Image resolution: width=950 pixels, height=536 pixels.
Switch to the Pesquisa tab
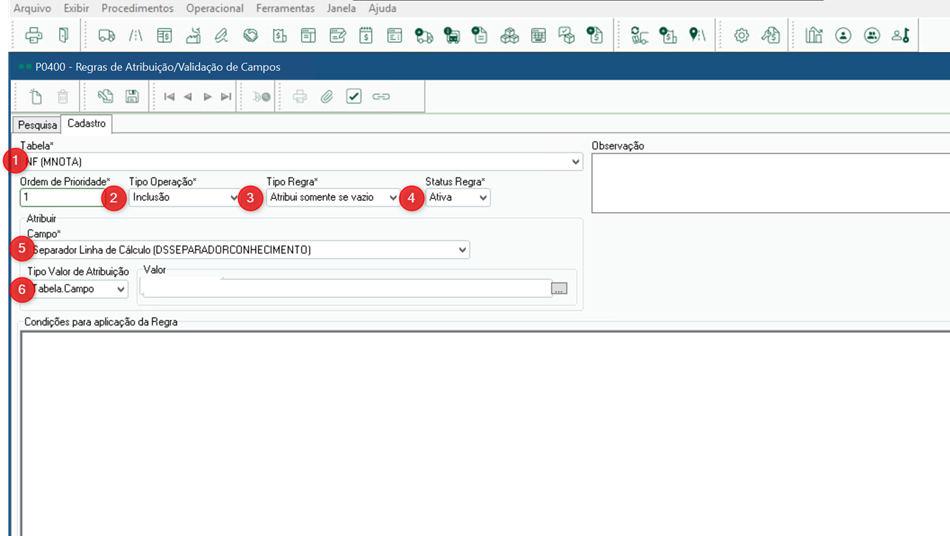tap(37, 125)
